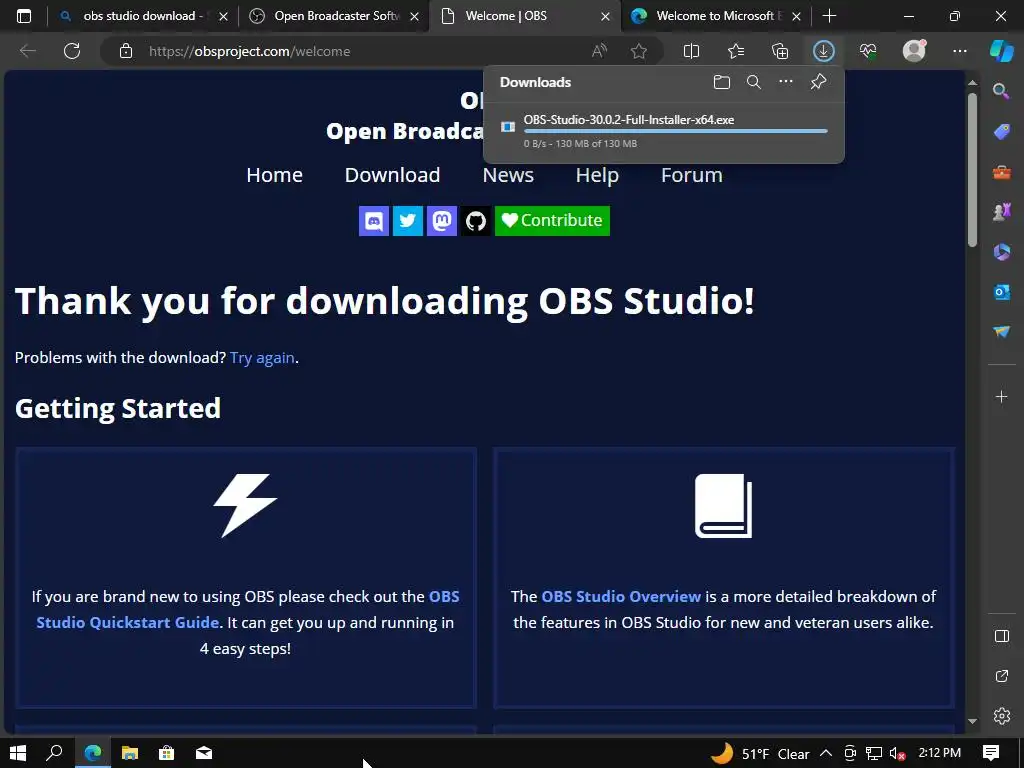
Task: Click the lightning bolt quickstart icon
Action: (x=246, y=505)
